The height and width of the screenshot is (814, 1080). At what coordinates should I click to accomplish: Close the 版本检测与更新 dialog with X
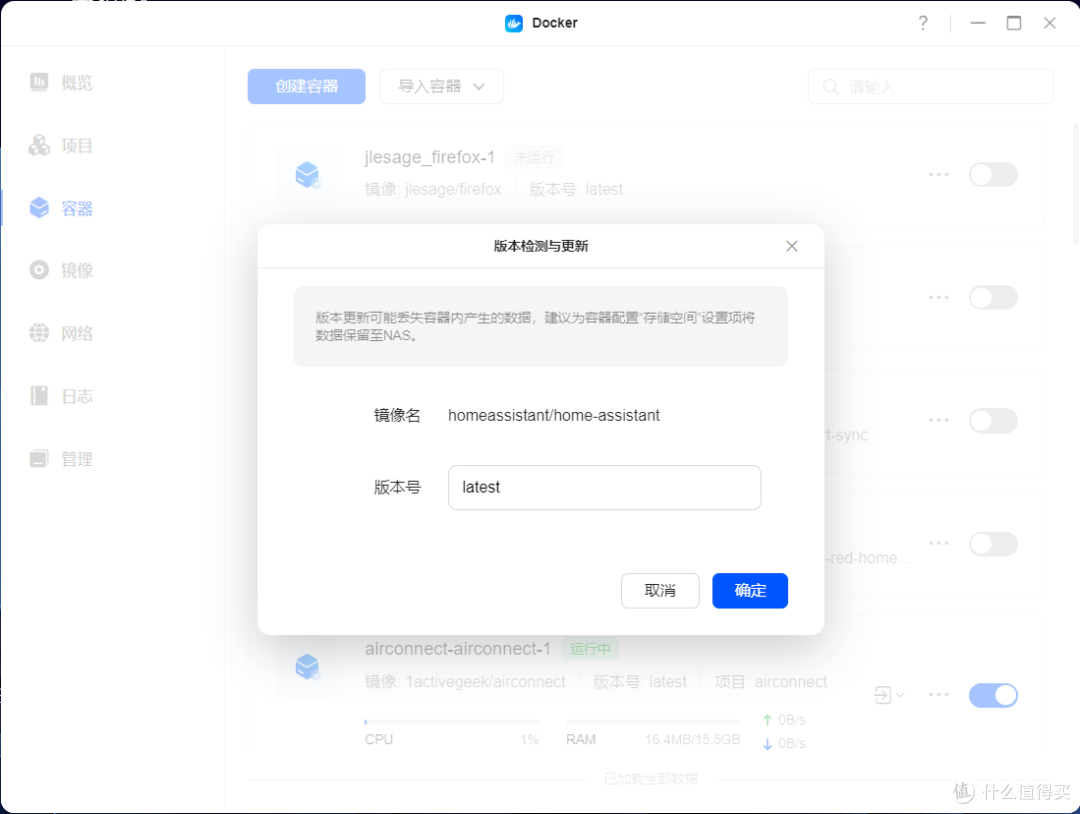coord(792,246)
